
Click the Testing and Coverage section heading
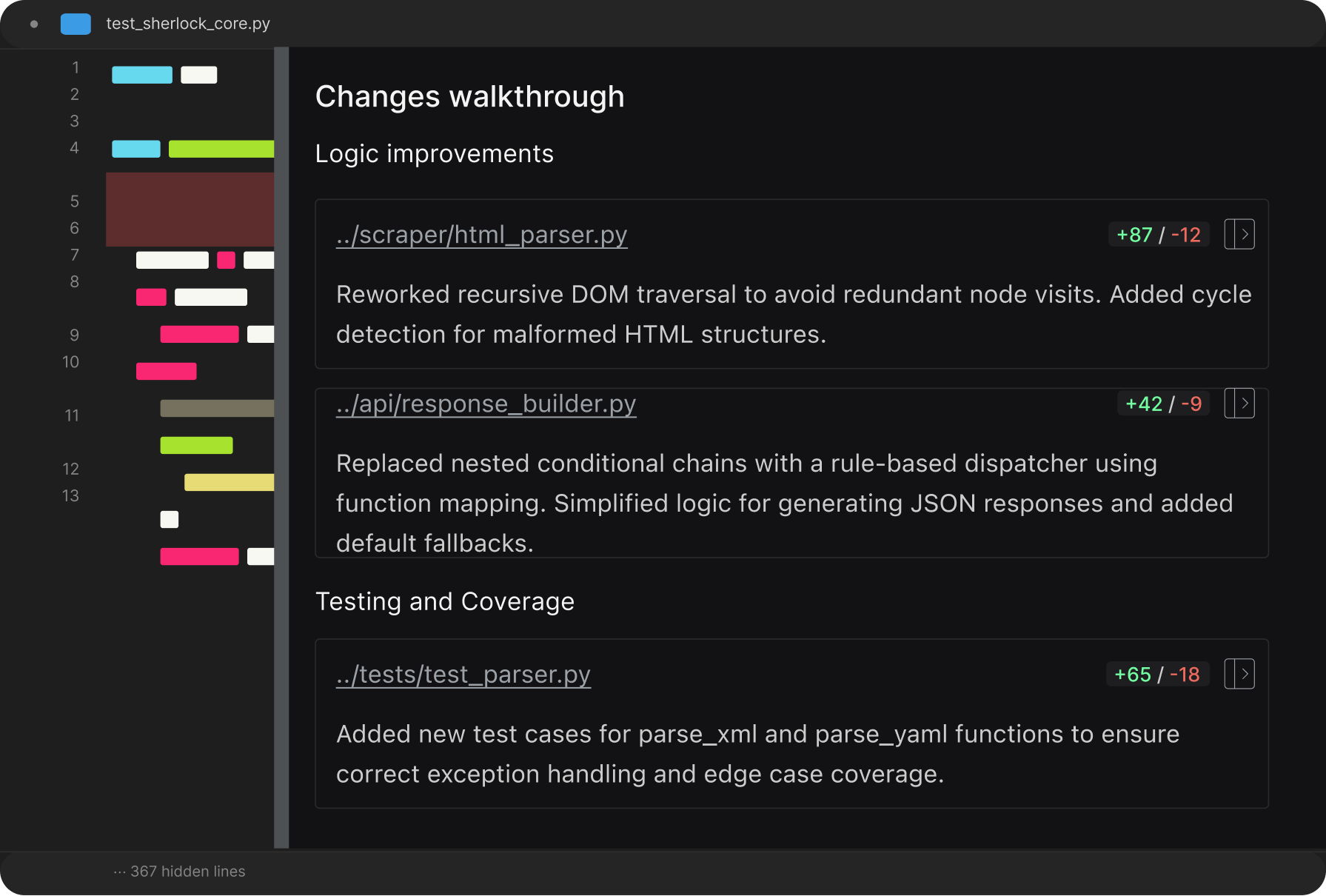tap(444, 602)
